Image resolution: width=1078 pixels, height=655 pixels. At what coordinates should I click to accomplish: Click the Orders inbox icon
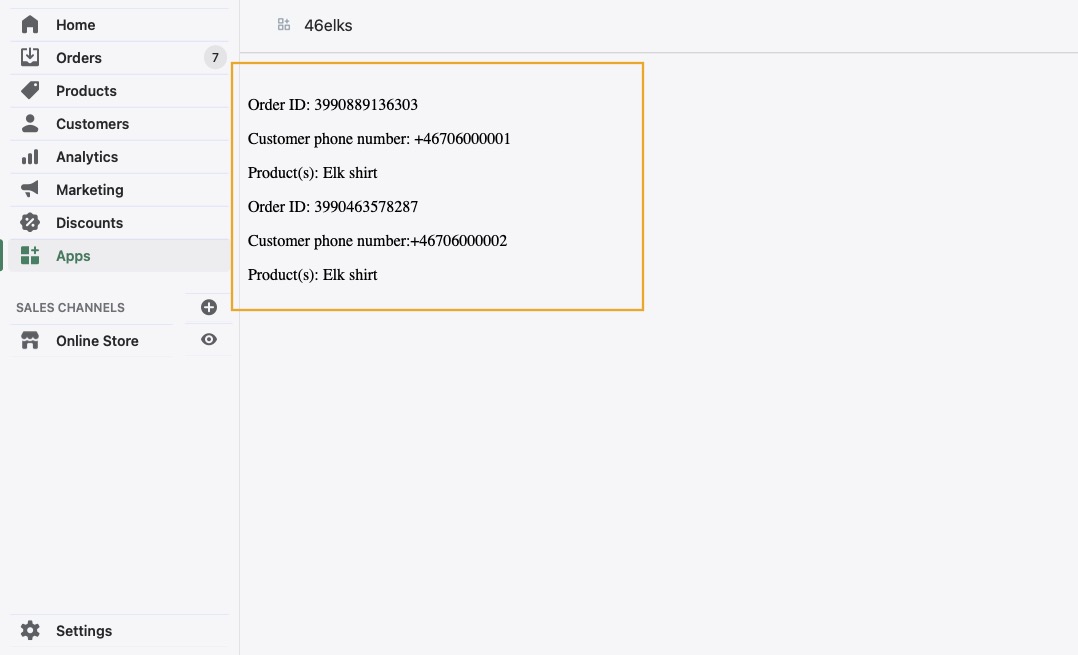[30, 58]
